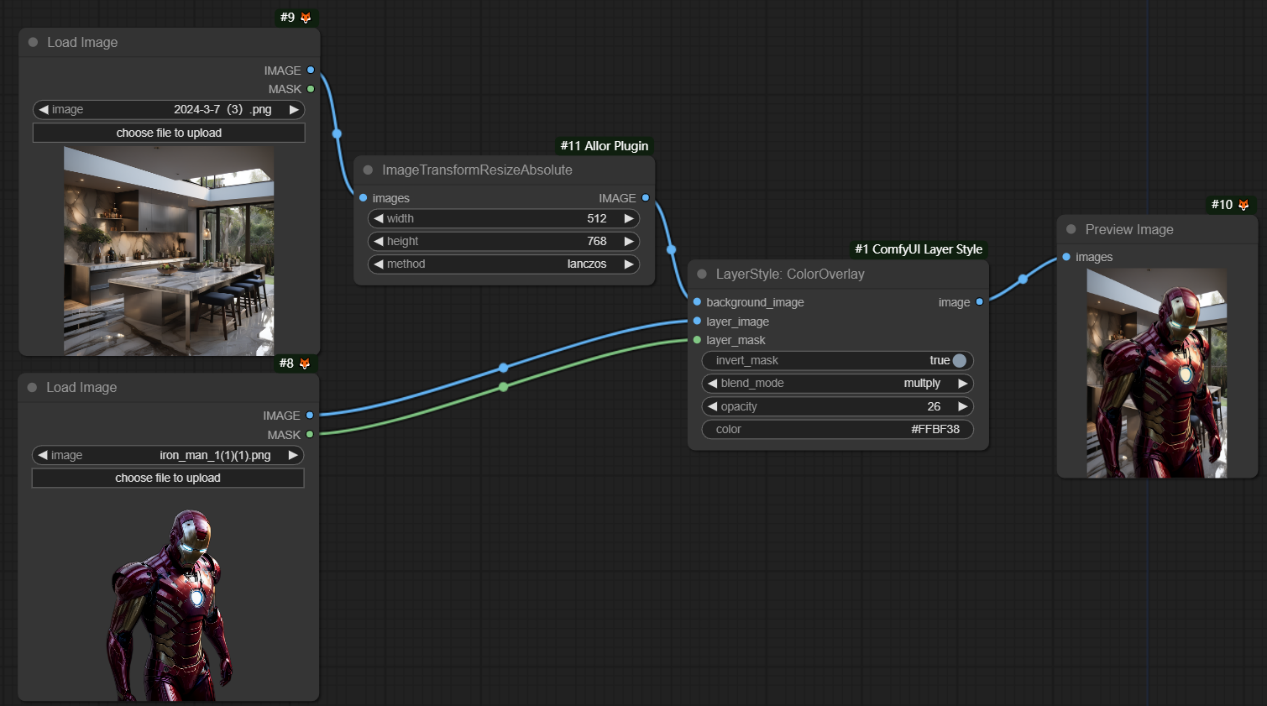1267x706 pixels.
Task: Click the #1 ComfyUI Layer Style badge label
Action: (x=918, y=249)
